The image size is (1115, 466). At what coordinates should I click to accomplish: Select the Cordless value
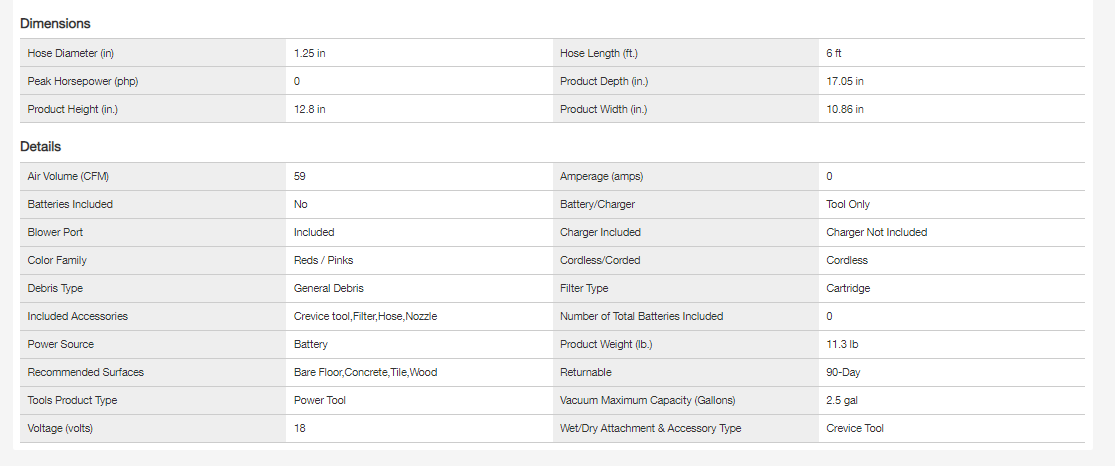click(x=847, y=260)
